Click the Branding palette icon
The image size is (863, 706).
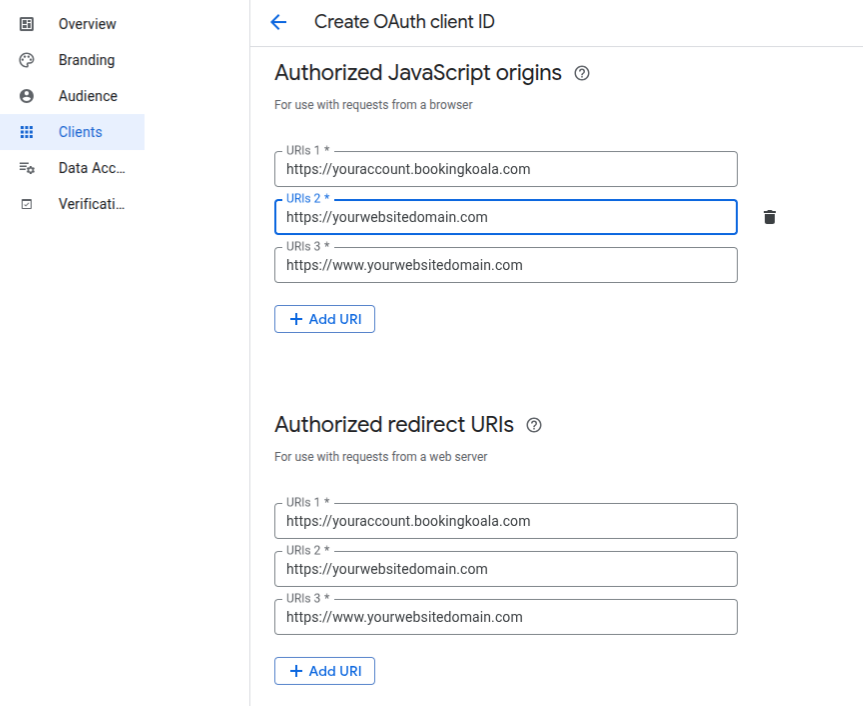point(27,60)
